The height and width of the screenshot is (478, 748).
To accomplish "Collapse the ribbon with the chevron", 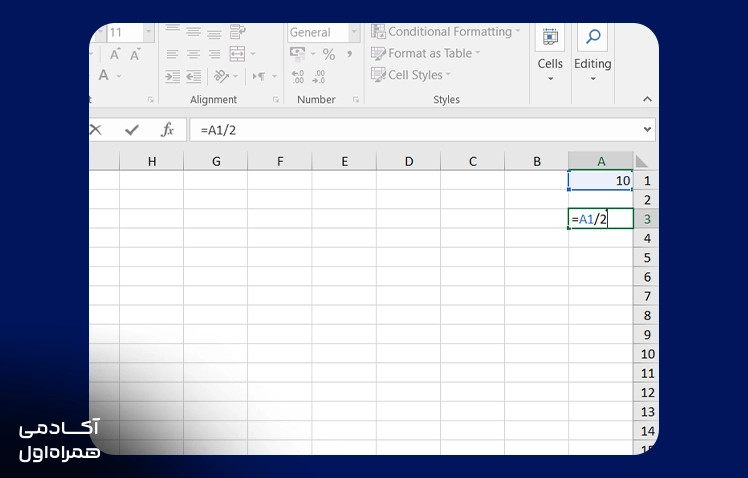I will 647,99.
